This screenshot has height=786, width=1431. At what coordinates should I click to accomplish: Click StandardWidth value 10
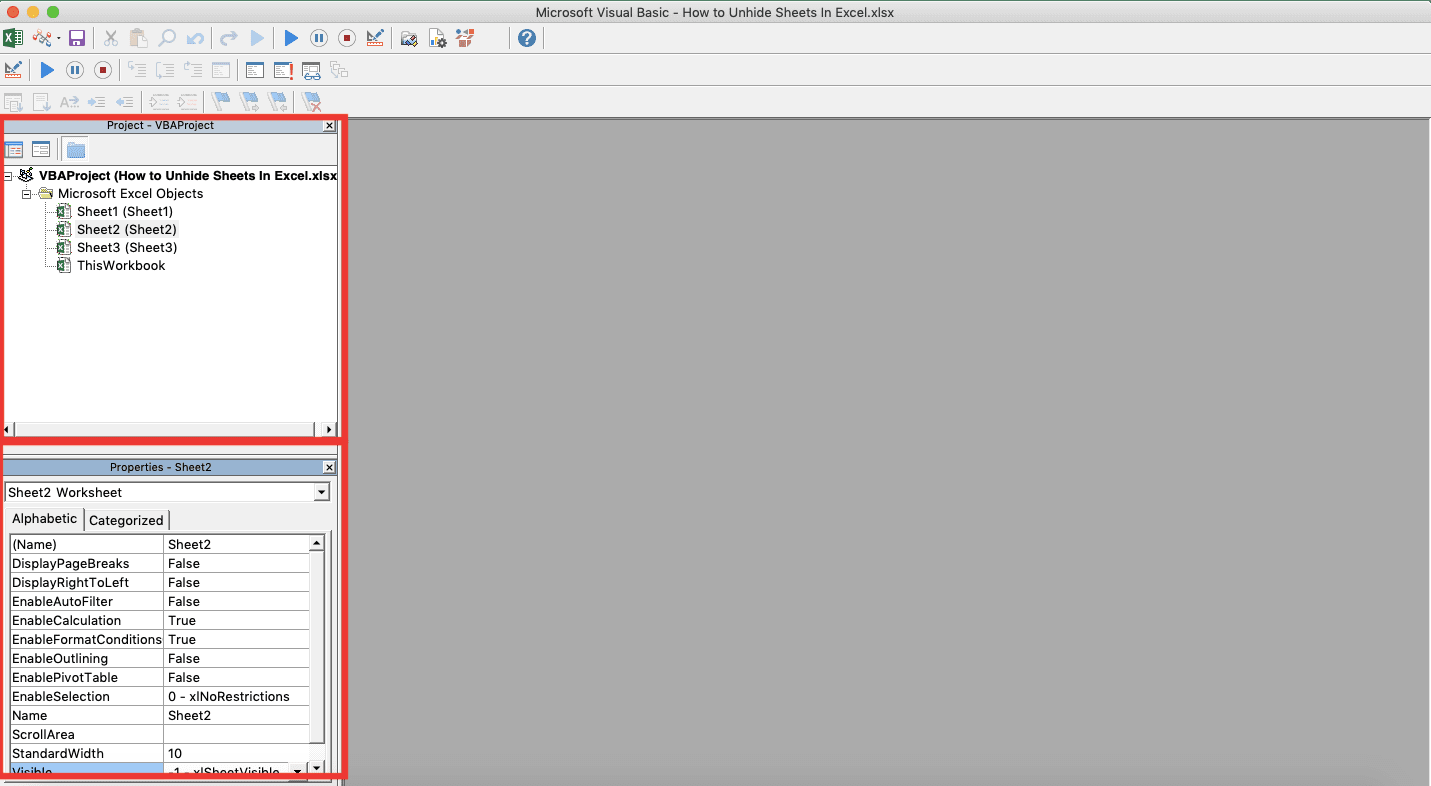pos(236,753)
